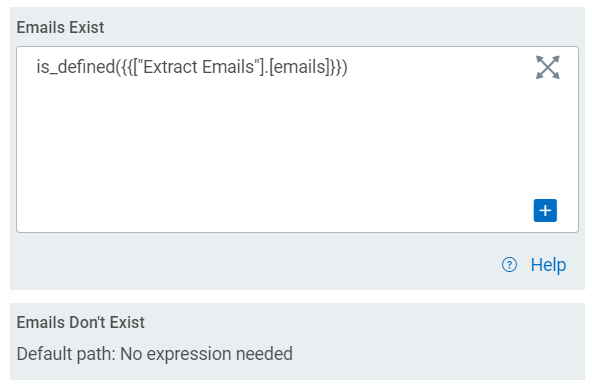
Task: Expand the expression editor to fullscreen
Action: 547,67
